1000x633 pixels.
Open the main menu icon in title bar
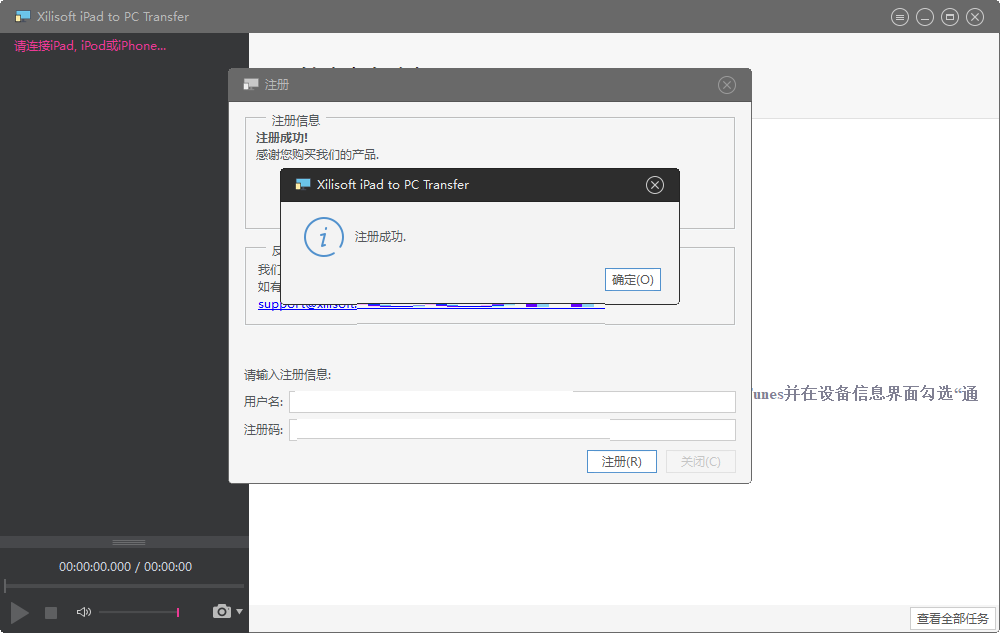[x=900, y=17]
